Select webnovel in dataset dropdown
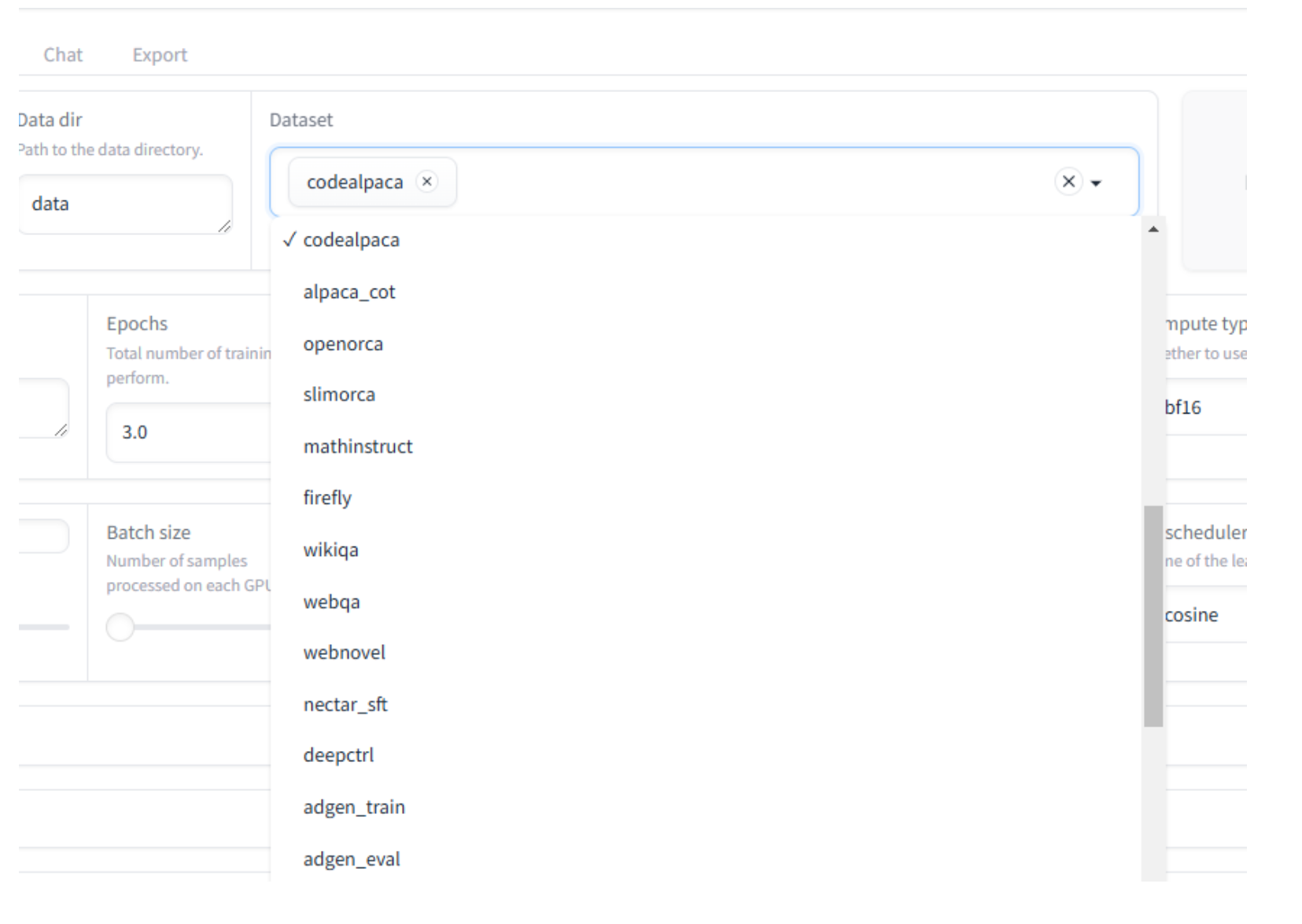 pos(344,653)
